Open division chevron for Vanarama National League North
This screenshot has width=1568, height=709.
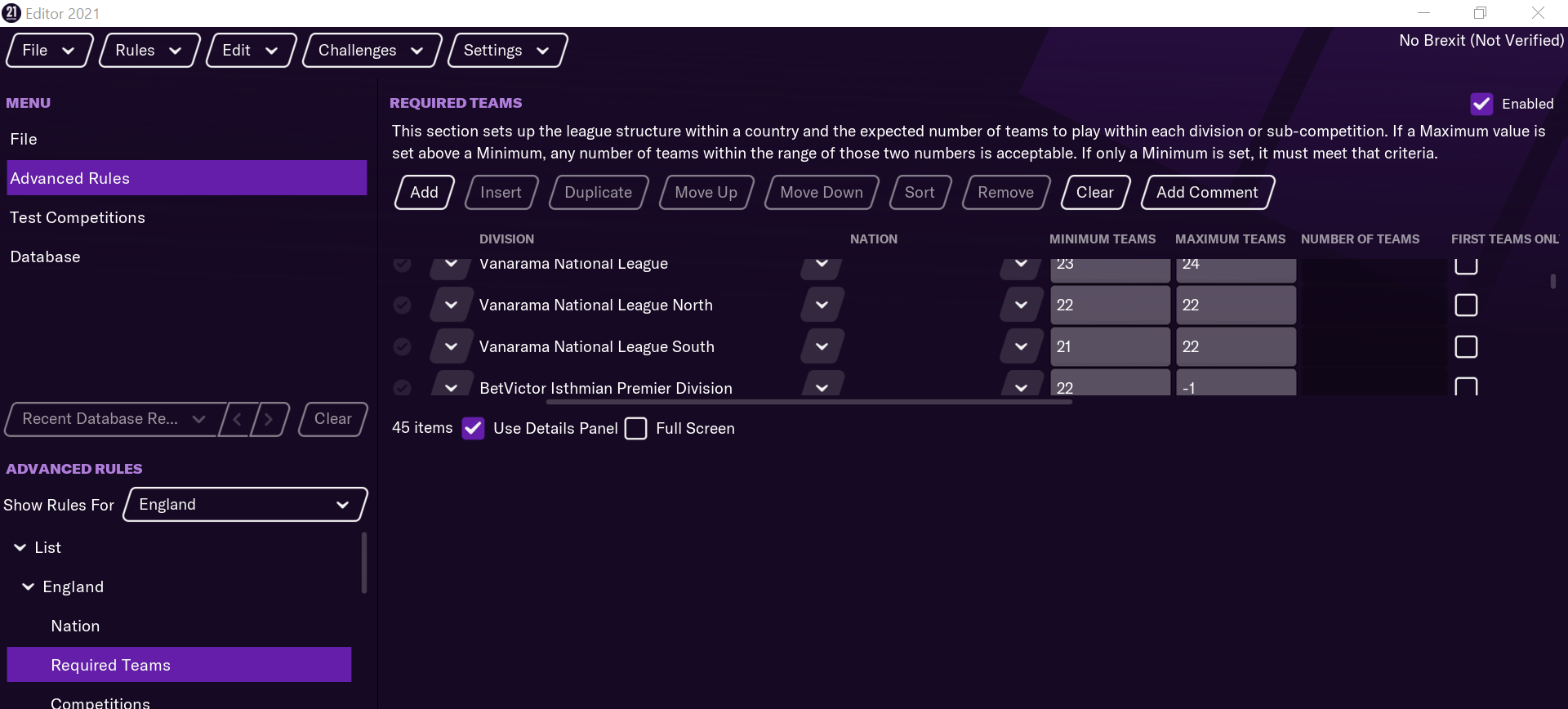coord(451,305)
